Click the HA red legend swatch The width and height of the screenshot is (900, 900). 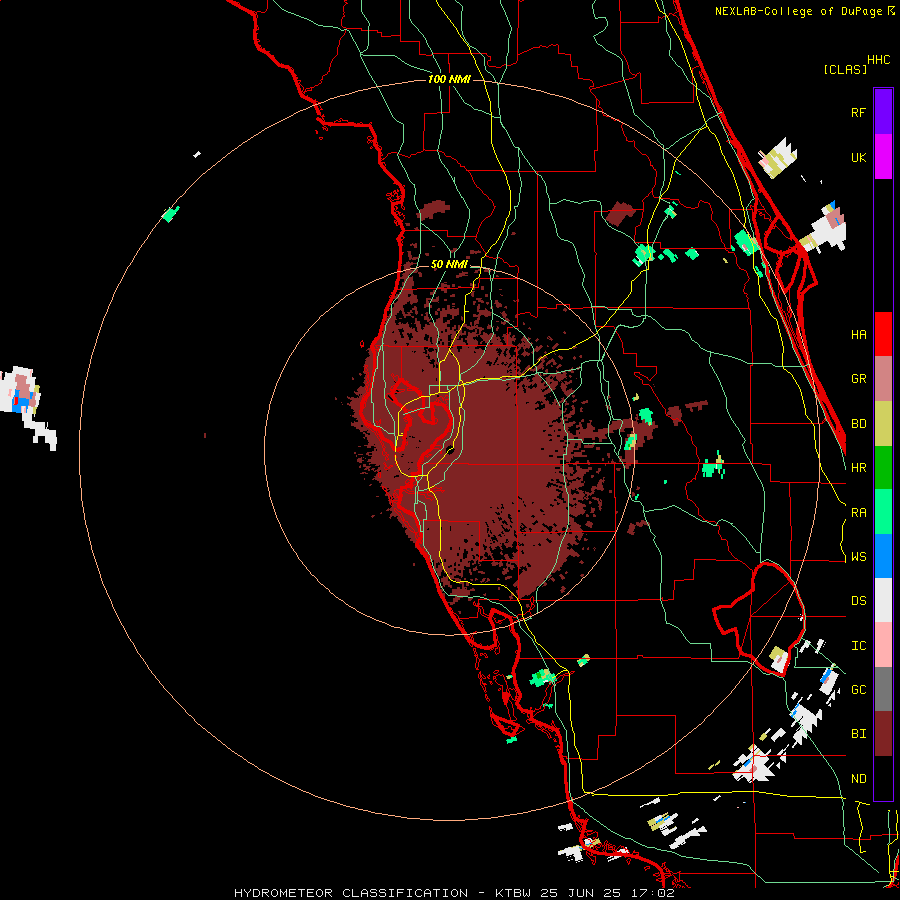(883, 334)
